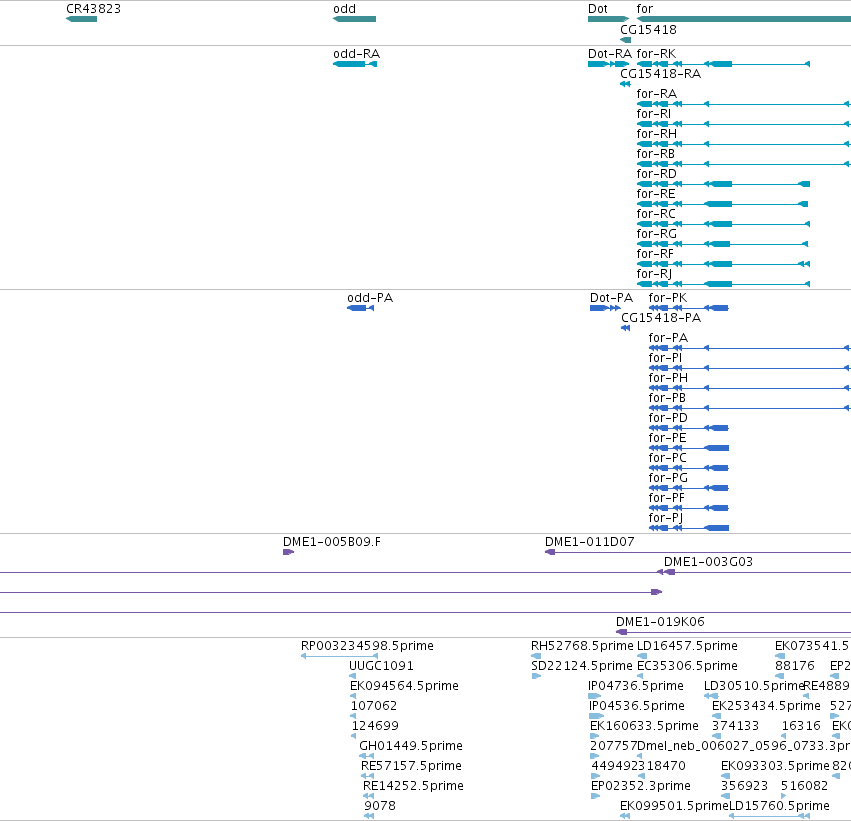Click the for-RF transcript
Screen dimensions: 851x821
point(723,264)
